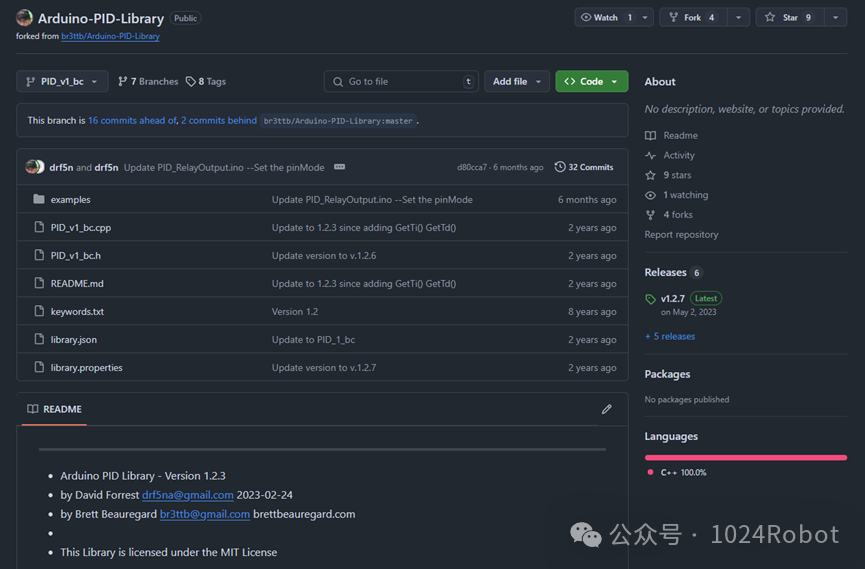Click the star icon beside 9 stars
The width and height of the screenshot is (865, 569).
[650, 175]
